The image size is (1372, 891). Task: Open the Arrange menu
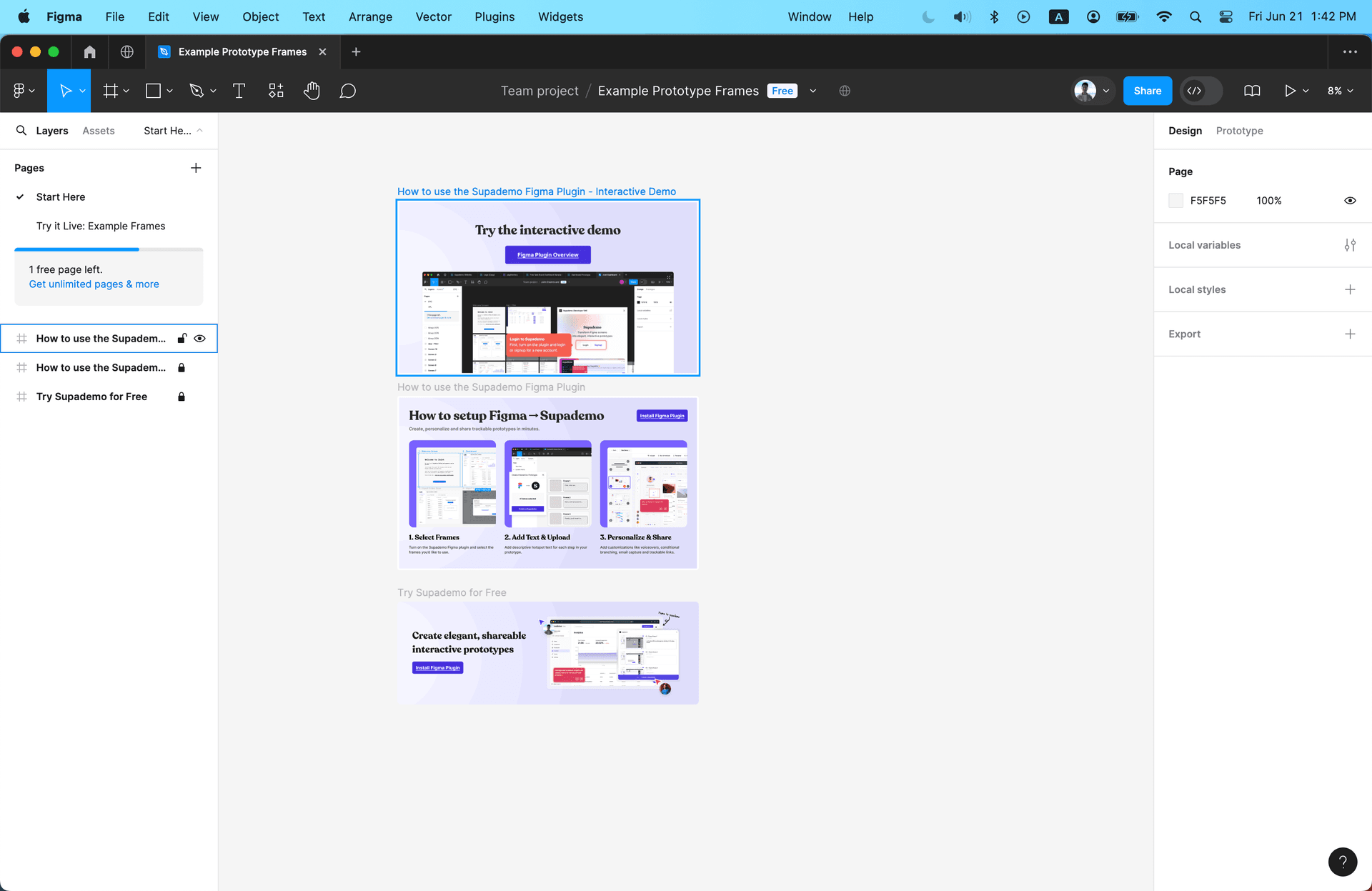(370, 16)
